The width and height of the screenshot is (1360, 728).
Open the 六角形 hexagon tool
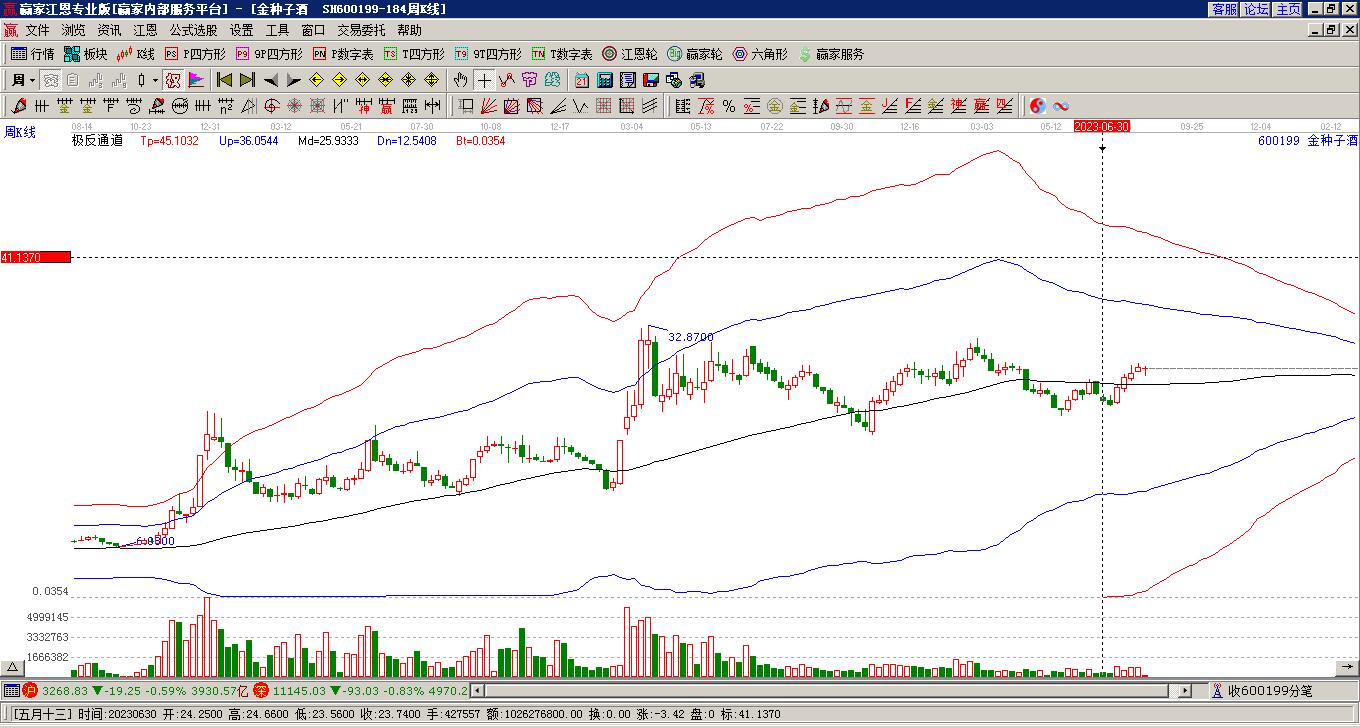coord(760,54)
